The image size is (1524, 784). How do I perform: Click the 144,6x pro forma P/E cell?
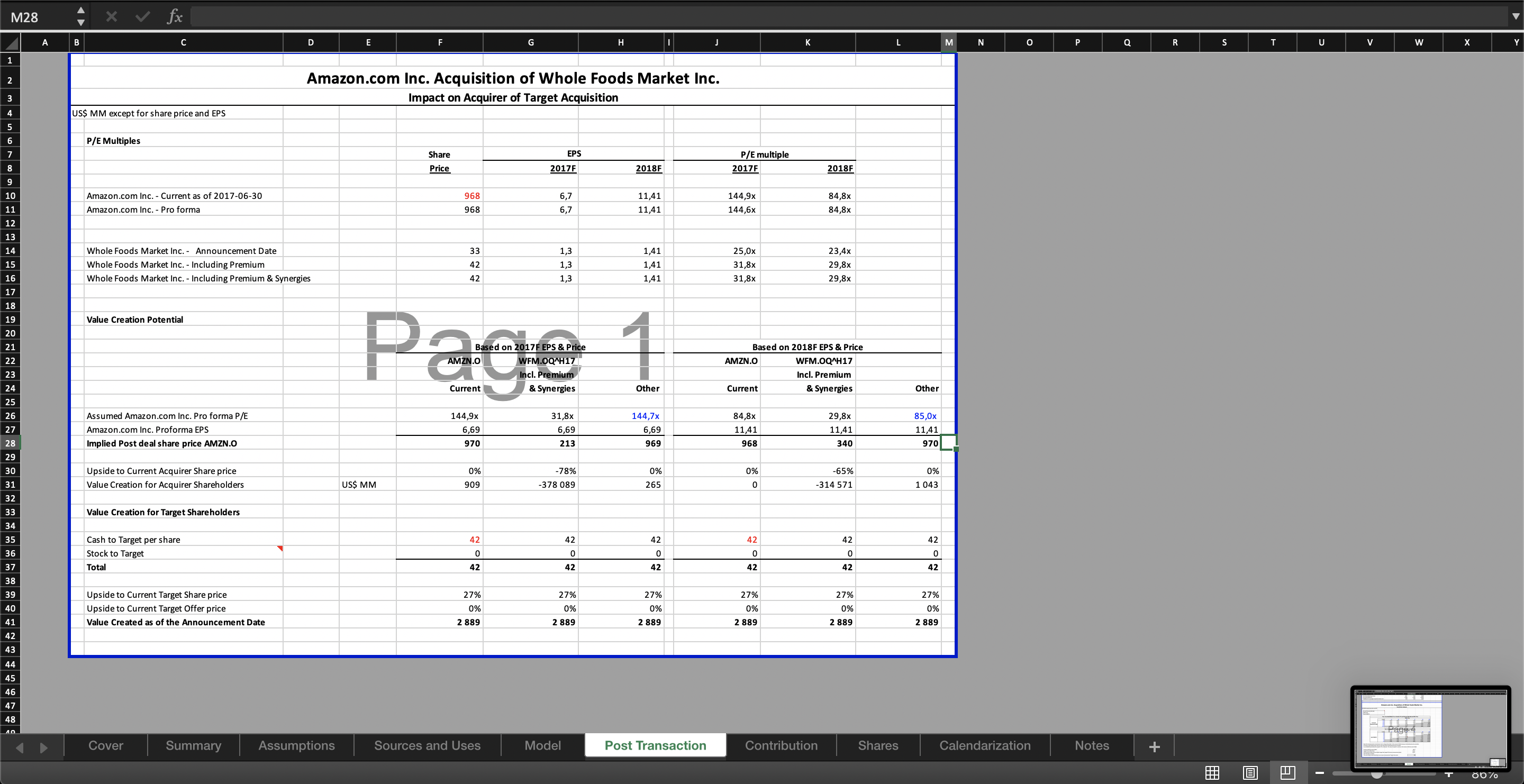point(716,209)
